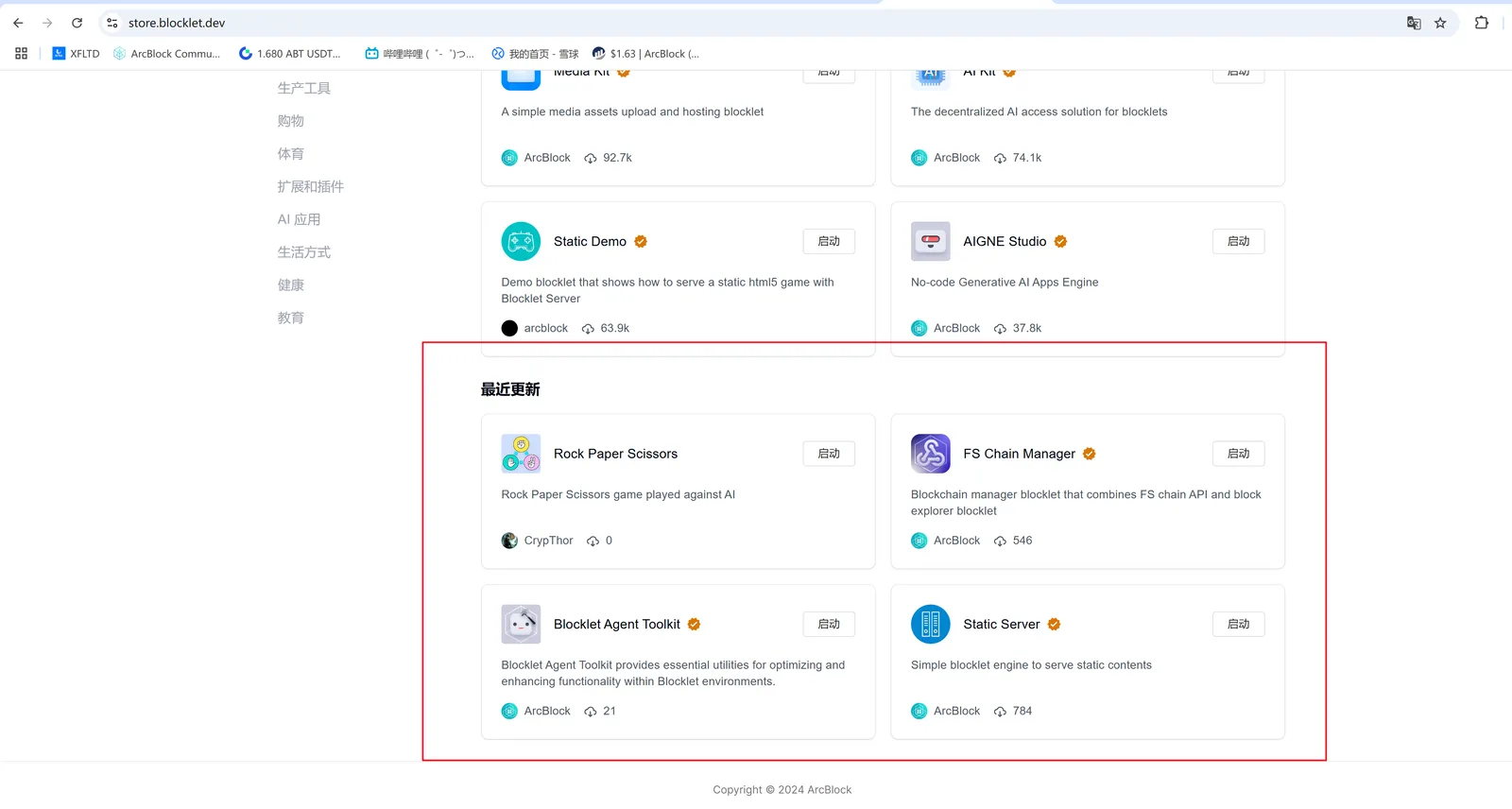Open the 1.680 ABT USDT bookmark
This screenshot has height=809, width=1512.
coord(289,54)
